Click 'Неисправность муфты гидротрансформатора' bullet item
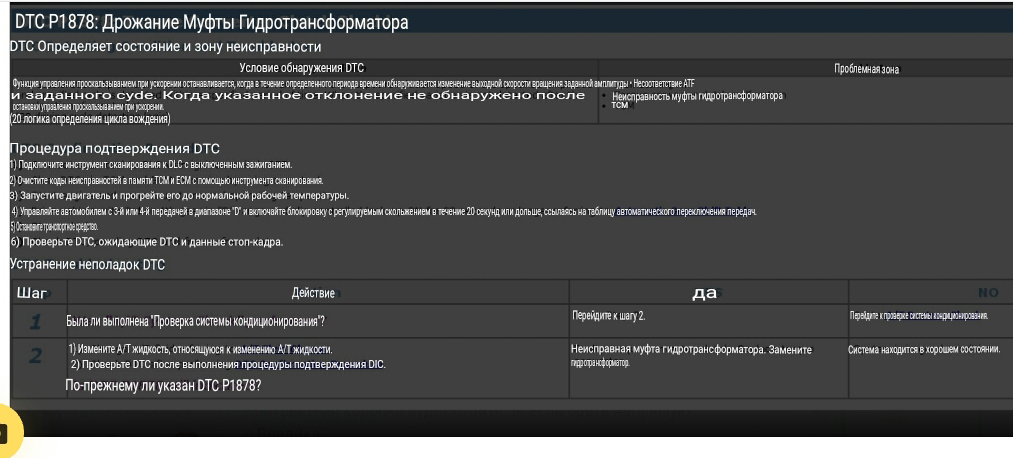1013x458 pixels. [x=697, y=96]
